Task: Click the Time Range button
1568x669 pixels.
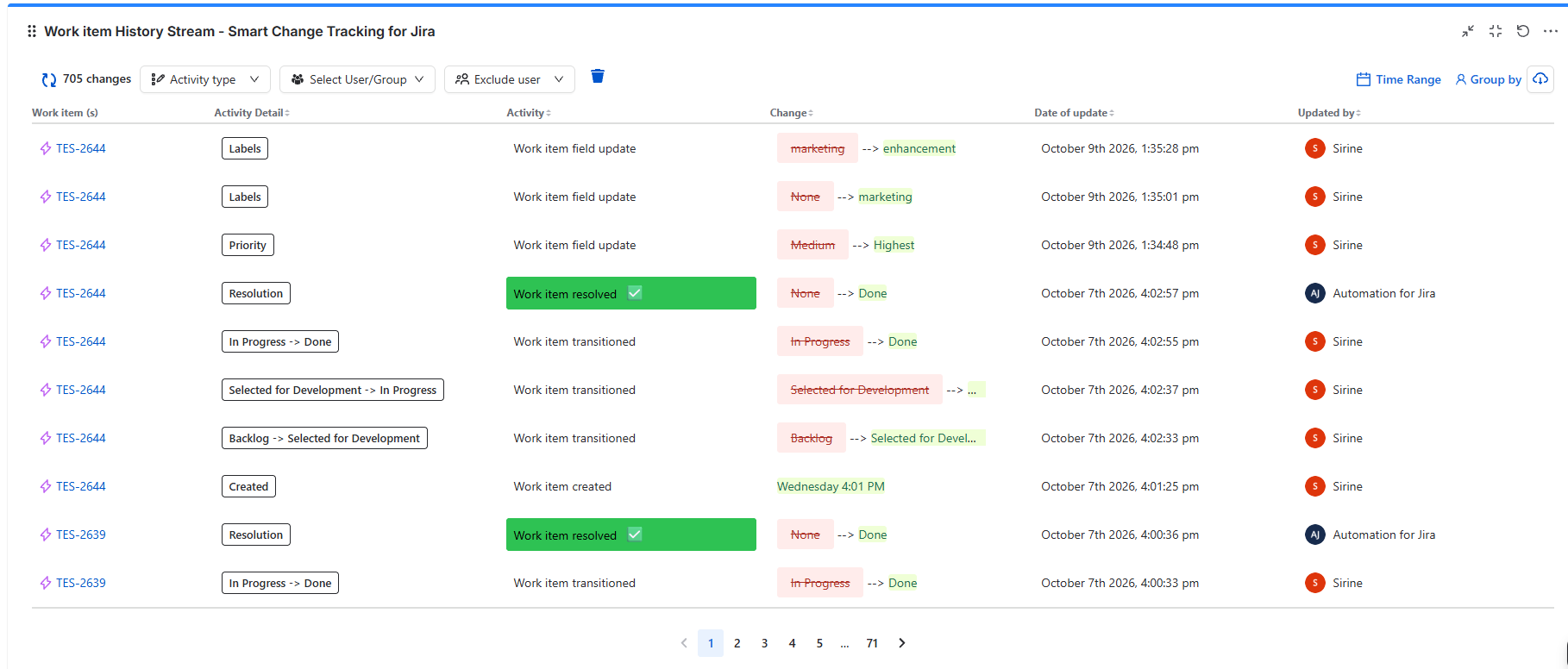Action: [x=1399, y=79]
